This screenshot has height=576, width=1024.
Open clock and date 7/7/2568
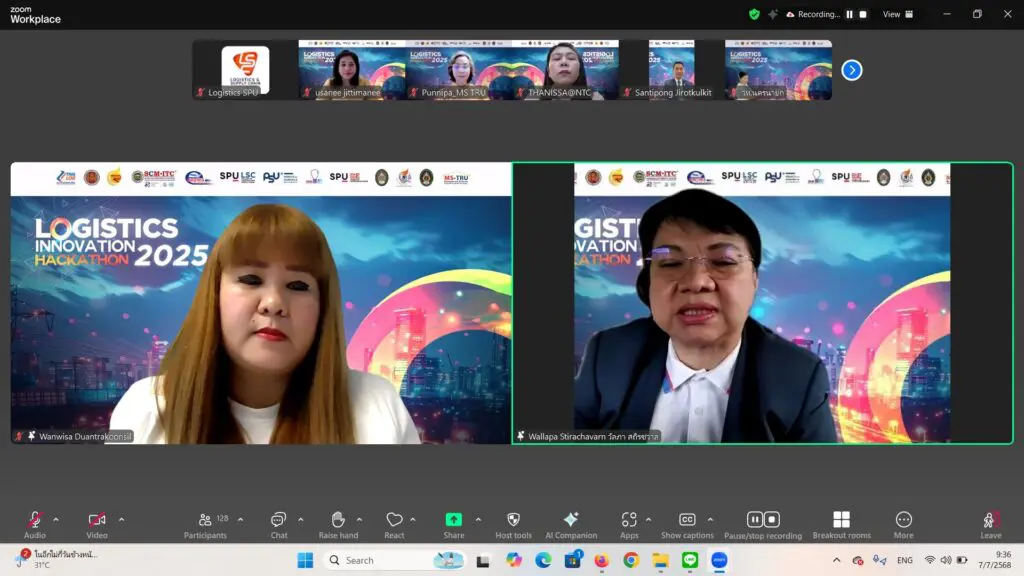[995, 560]
